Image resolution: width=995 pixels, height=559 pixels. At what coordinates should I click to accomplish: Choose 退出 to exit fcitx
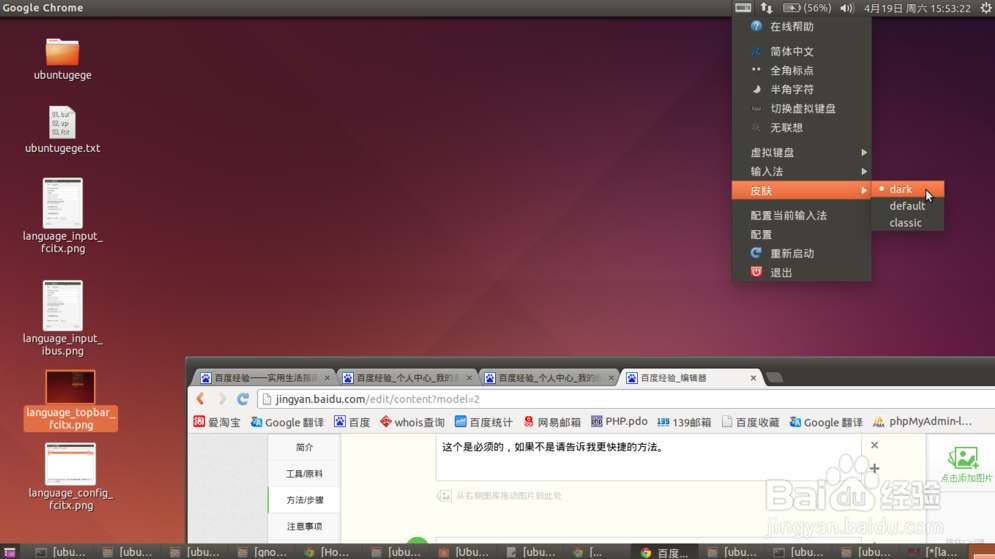click(x=801, y=272)
